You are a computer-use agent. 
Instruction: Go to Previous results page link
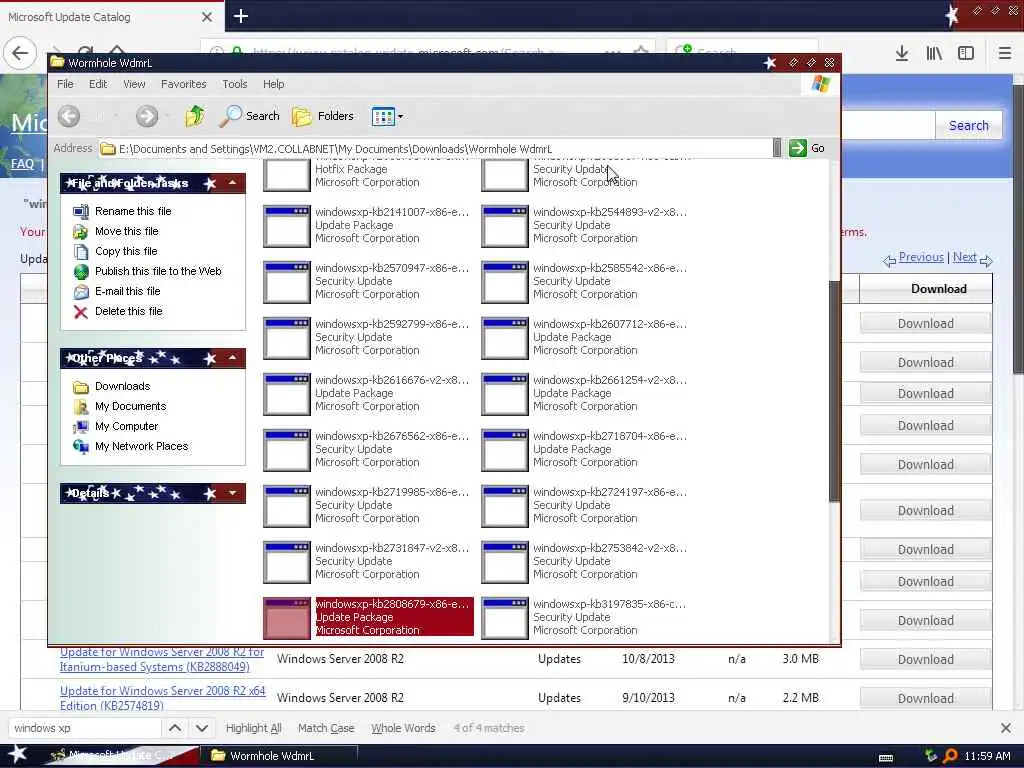pyautogui.click(x=921, y=257)
